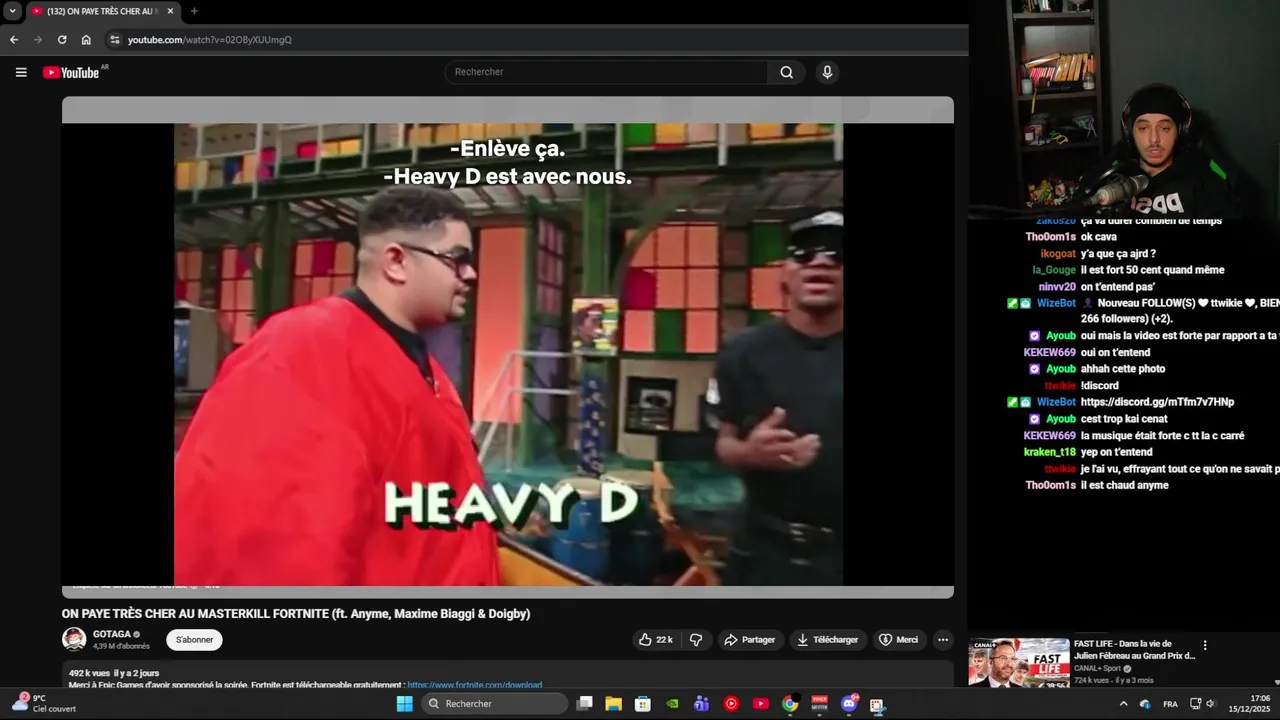Go back with the browser back arrow
Screen dimensions: 1280x720
14,40
